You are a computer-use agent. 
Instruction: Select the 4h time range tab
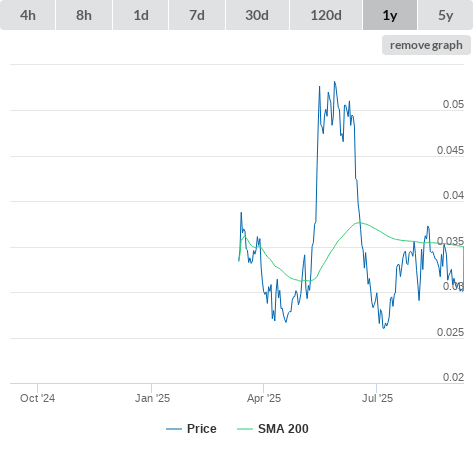pyautogui.click(x=28, y=15)
